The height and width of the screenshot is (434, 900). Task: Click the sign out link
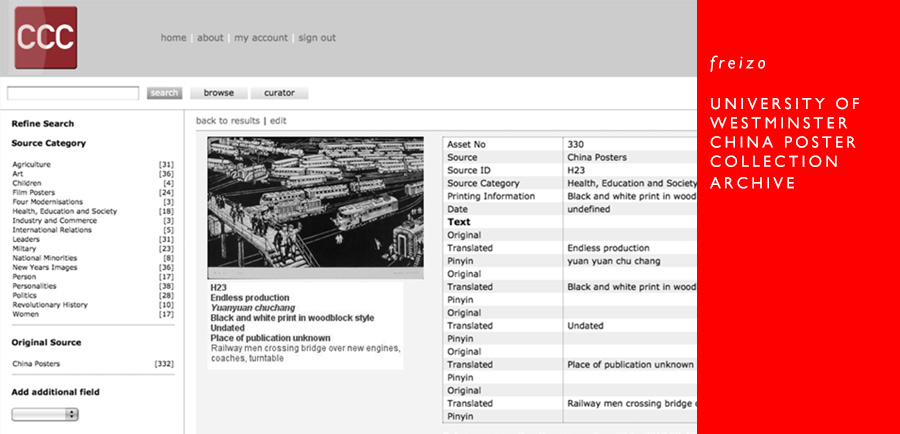pos(317,38)
